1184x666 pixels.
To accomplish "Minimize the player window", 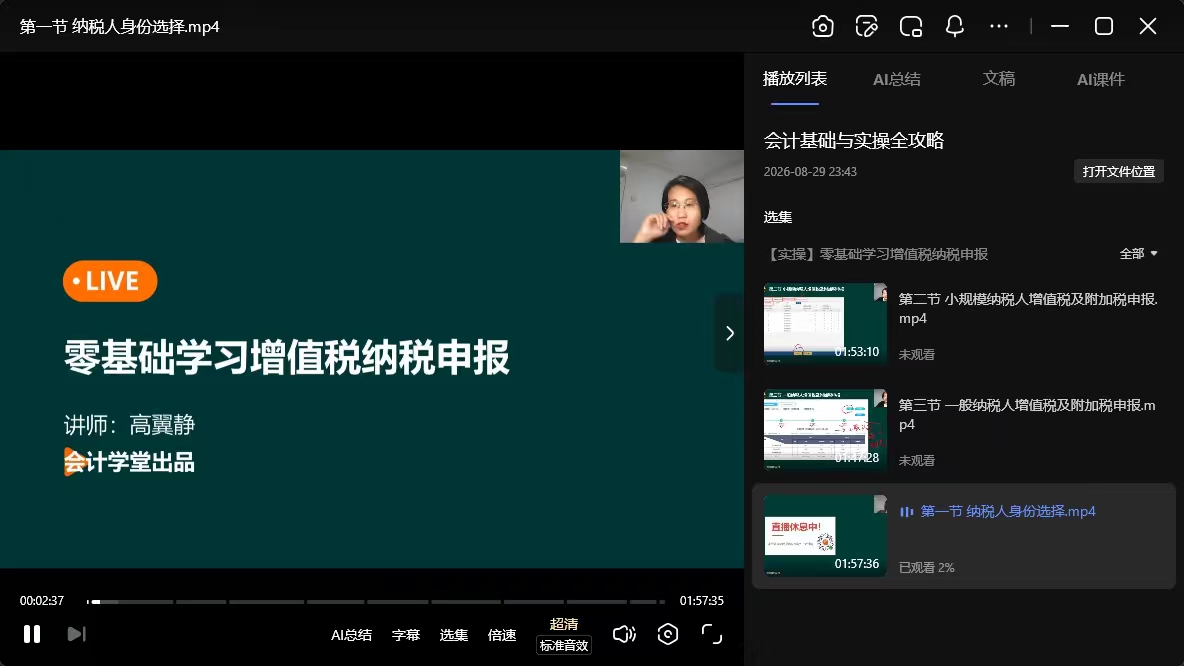I will point(1059,26).
